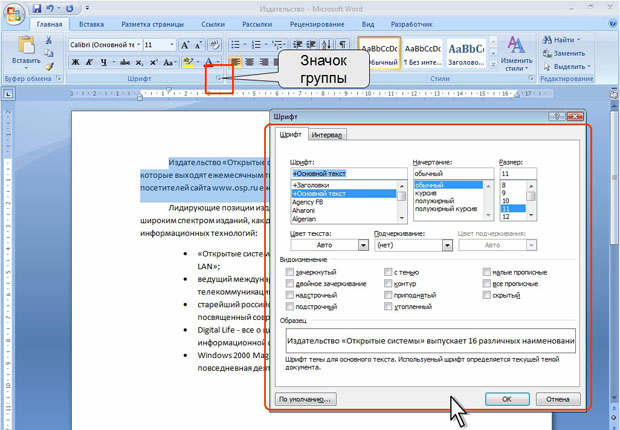
Task: Apply strikethrough formatting
Action: coord(125,62)
